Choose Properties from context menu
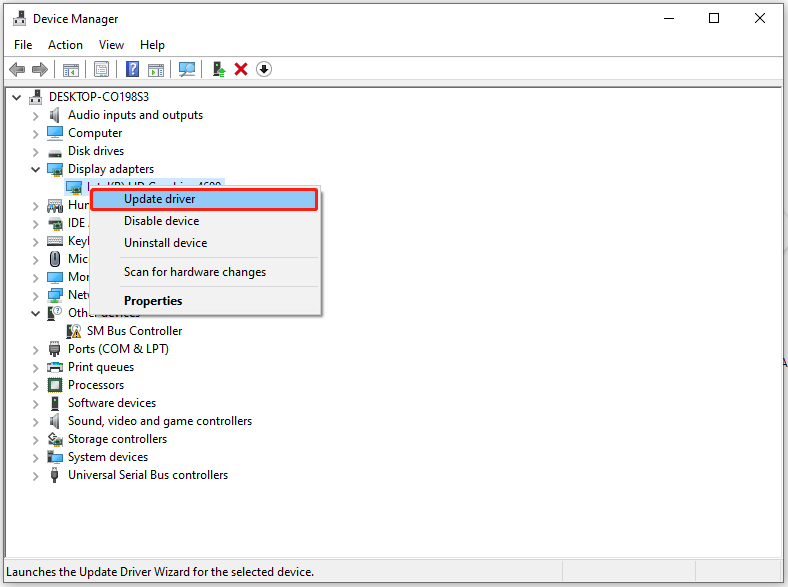The height and width of the screenshot is (587, 788). point(206,301)
